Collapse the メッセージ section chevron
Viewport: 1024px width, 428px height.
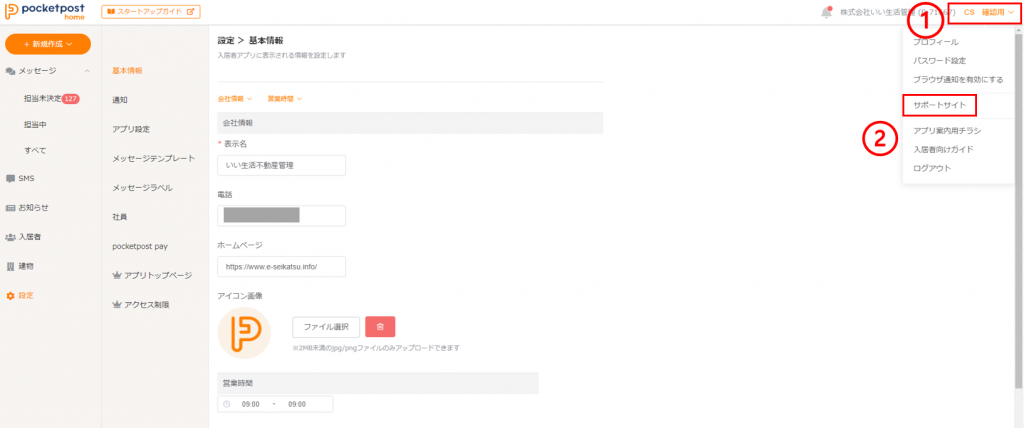point(87,71)
